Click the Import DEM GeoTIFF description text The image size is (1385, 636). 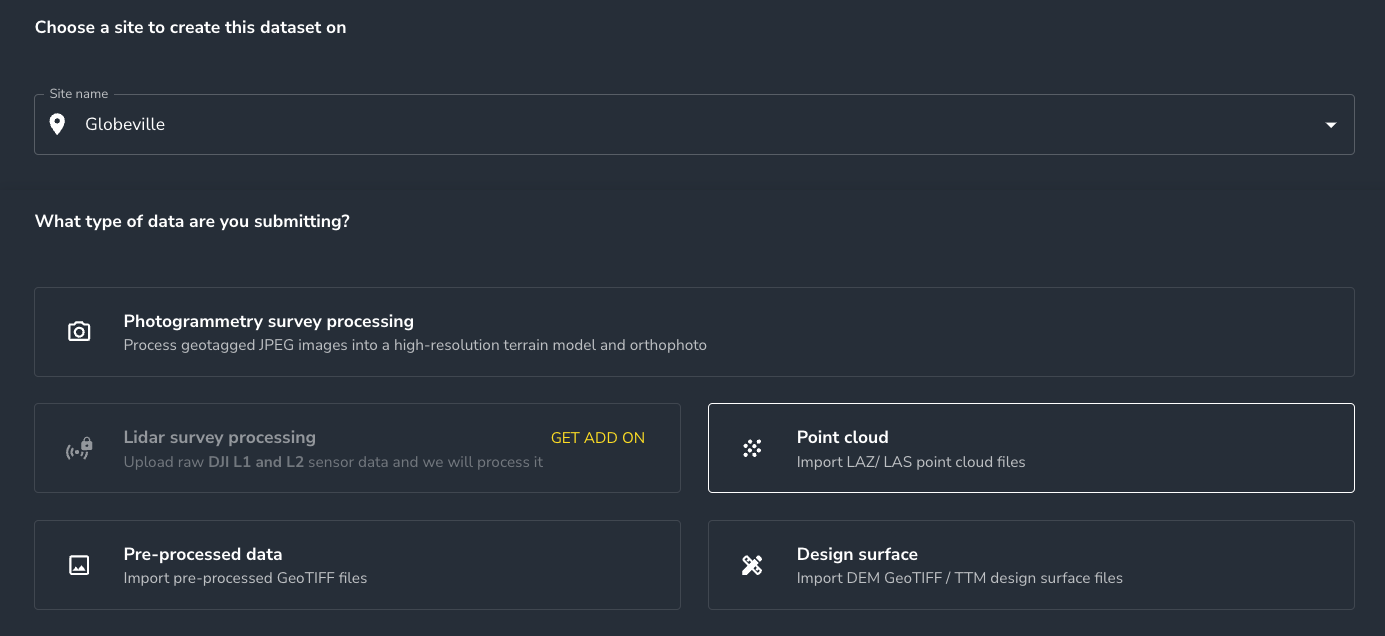click(x=959, y=578)
